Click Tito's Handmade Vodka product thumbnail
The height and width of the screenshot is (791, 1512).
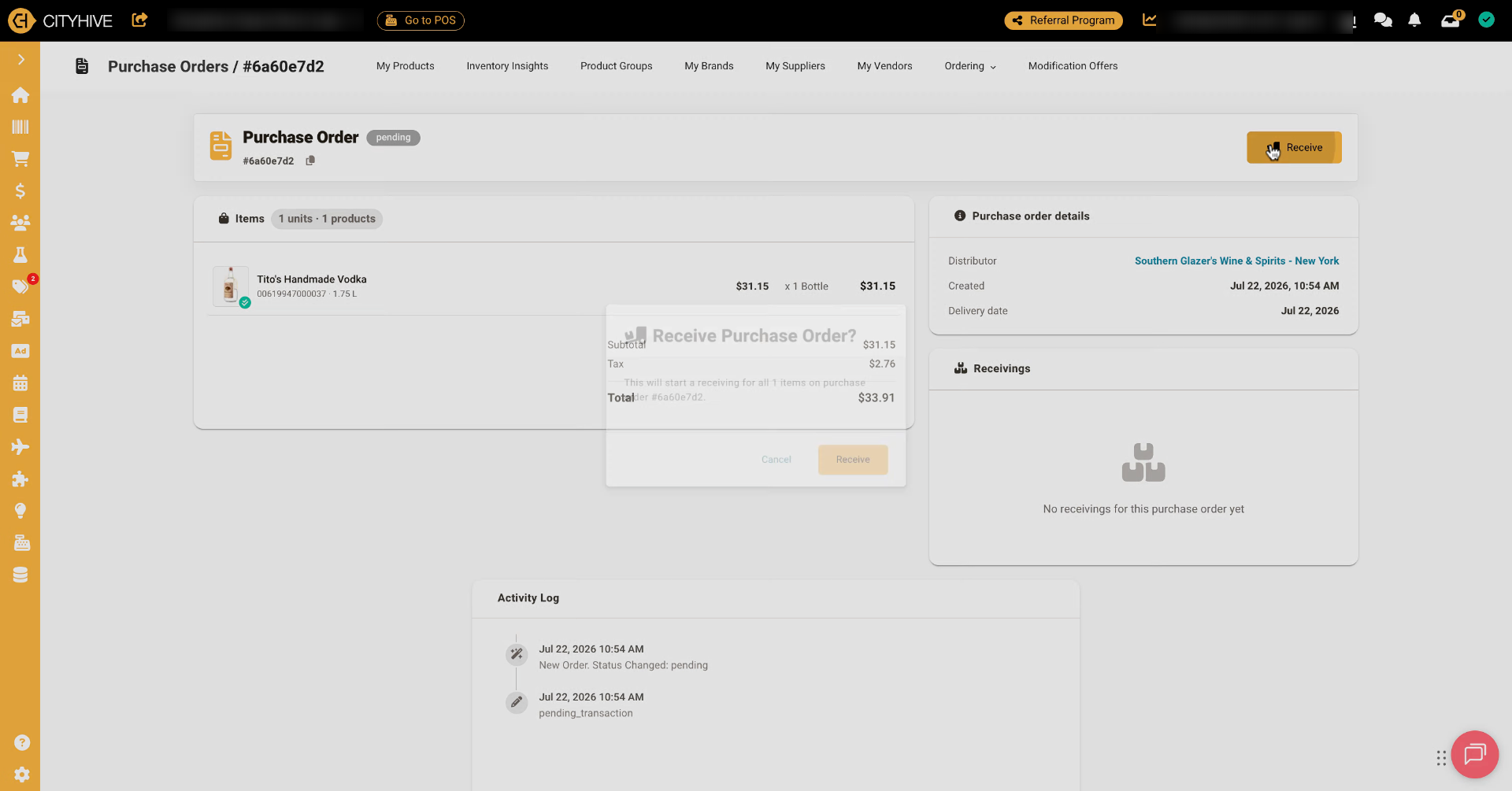click(231, 286)
